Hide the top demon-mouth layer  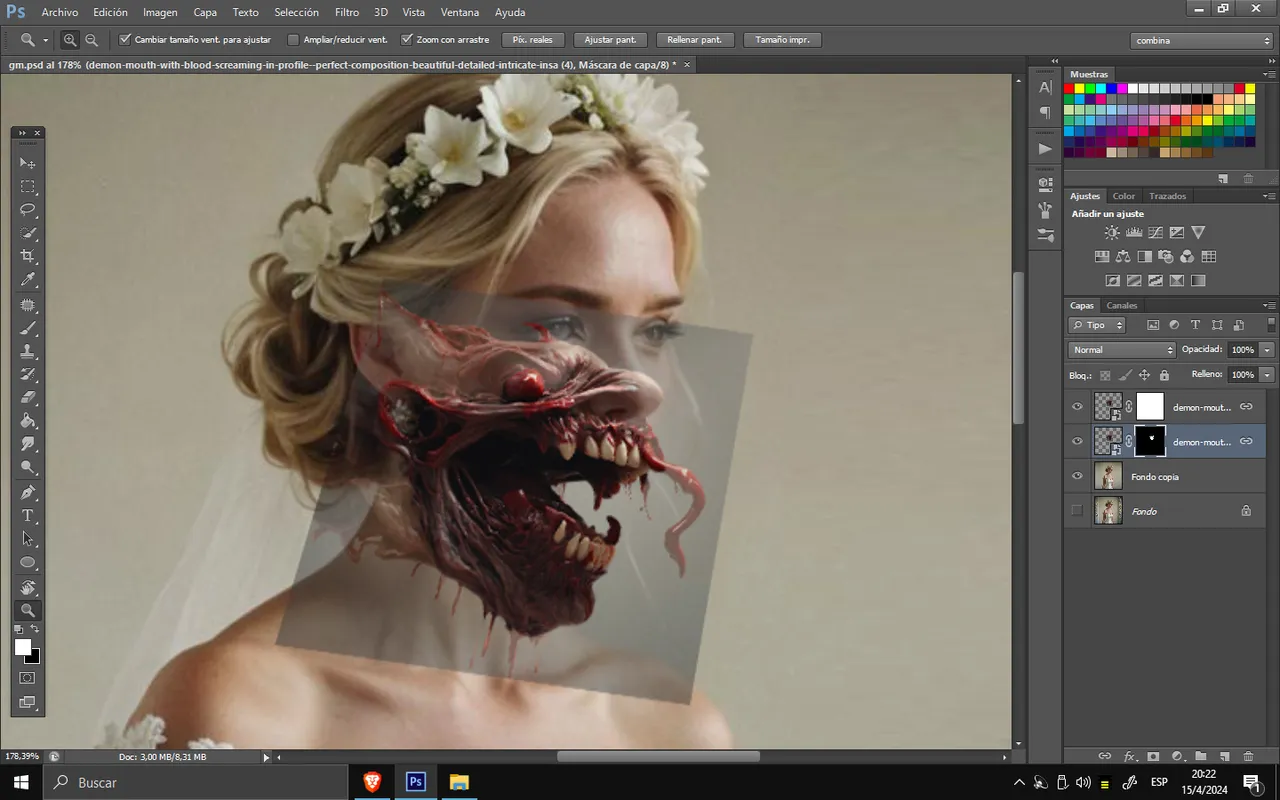[1077, 407]
